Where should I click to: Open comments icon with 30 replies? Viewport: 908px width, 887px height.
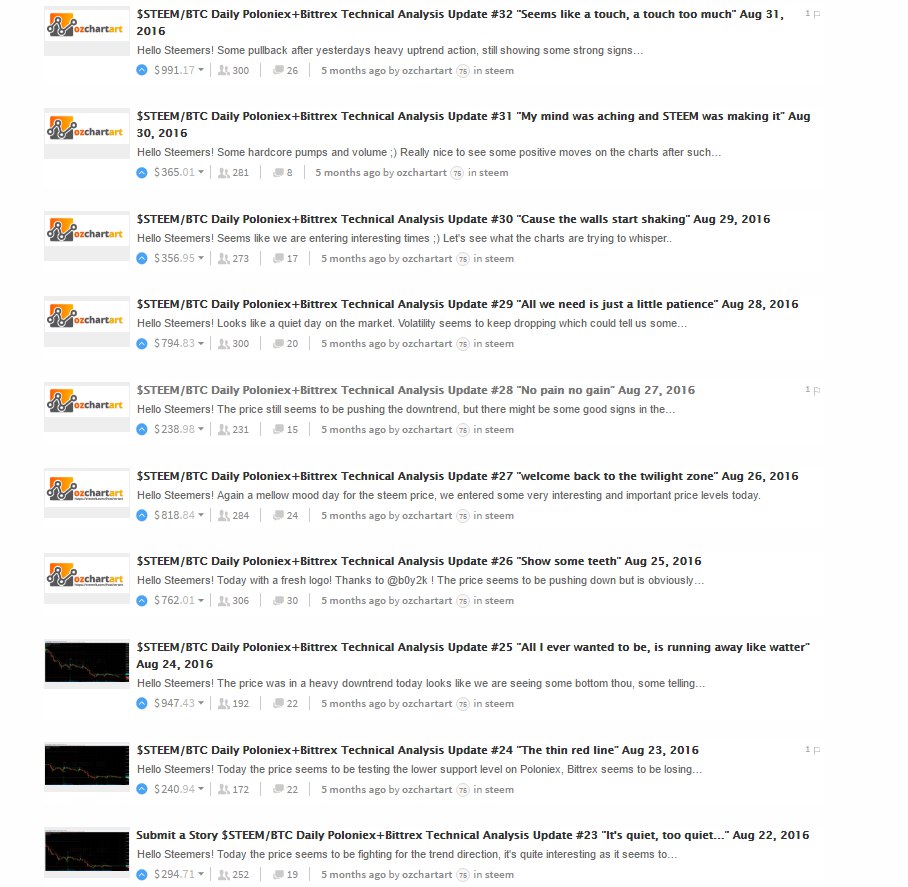(x=278, y=600)
